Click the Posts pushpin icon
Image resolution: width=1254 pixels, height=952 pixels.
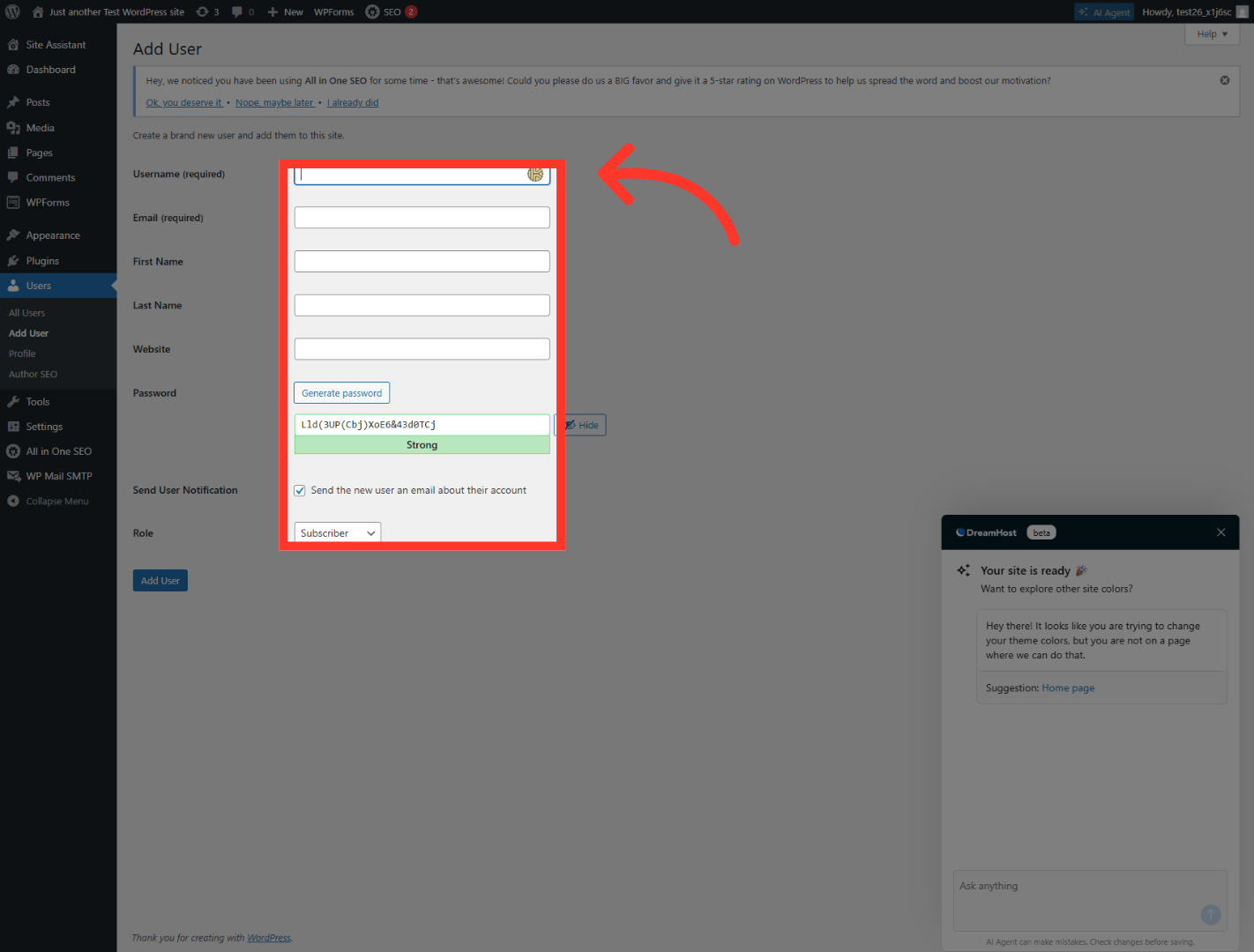[x=13, y=102]
